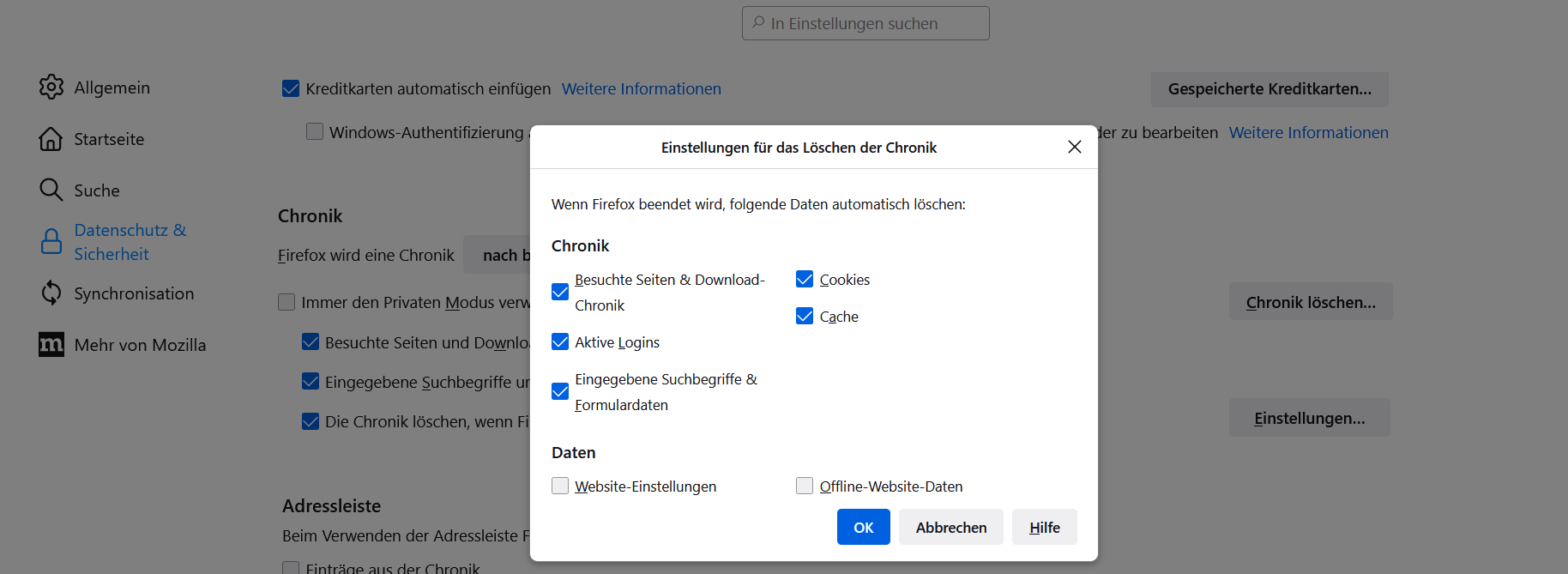Open Weitere Informationen link beside Kreditkarten

[x=641, y=89]
